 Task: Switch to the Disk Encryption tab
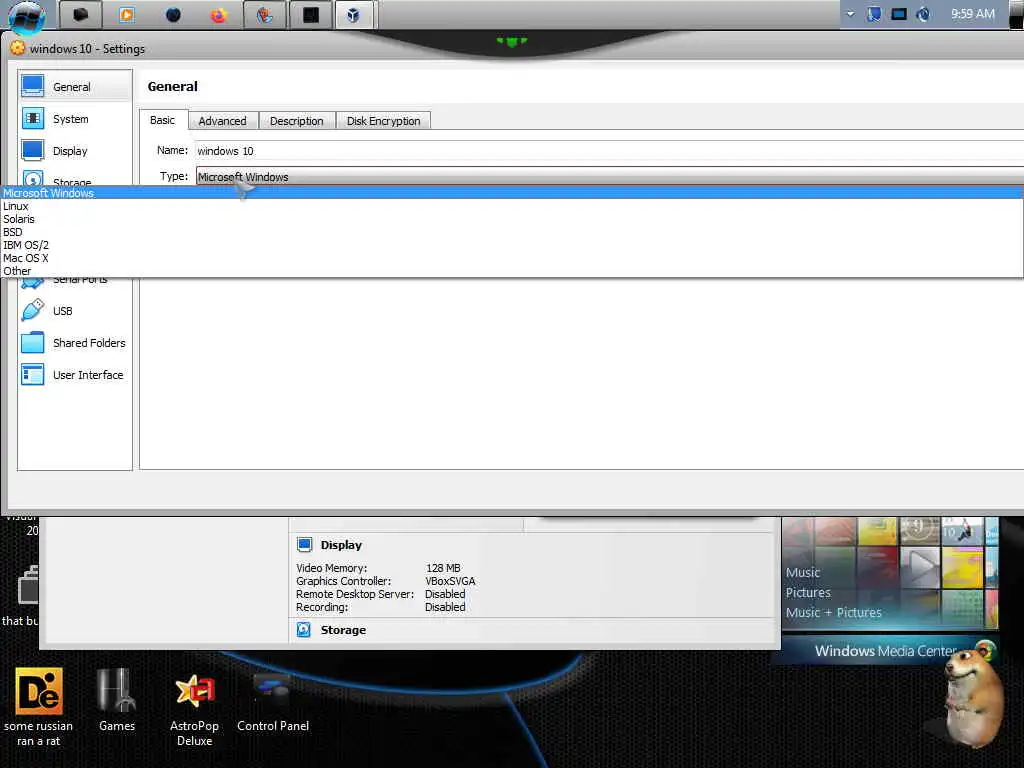(383, 121)
